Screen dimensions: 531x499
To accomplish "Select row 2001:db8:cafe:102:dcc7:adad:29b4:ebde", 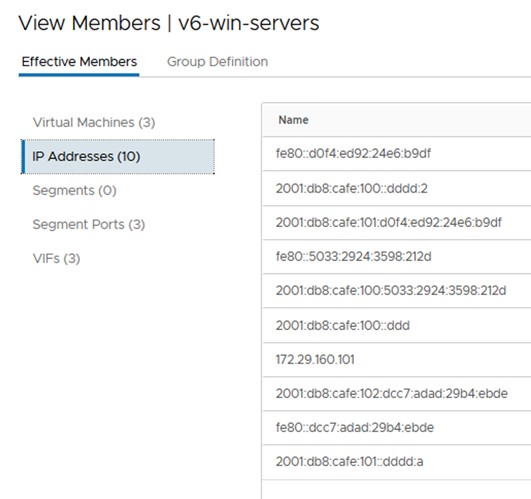I will (397, 393).
